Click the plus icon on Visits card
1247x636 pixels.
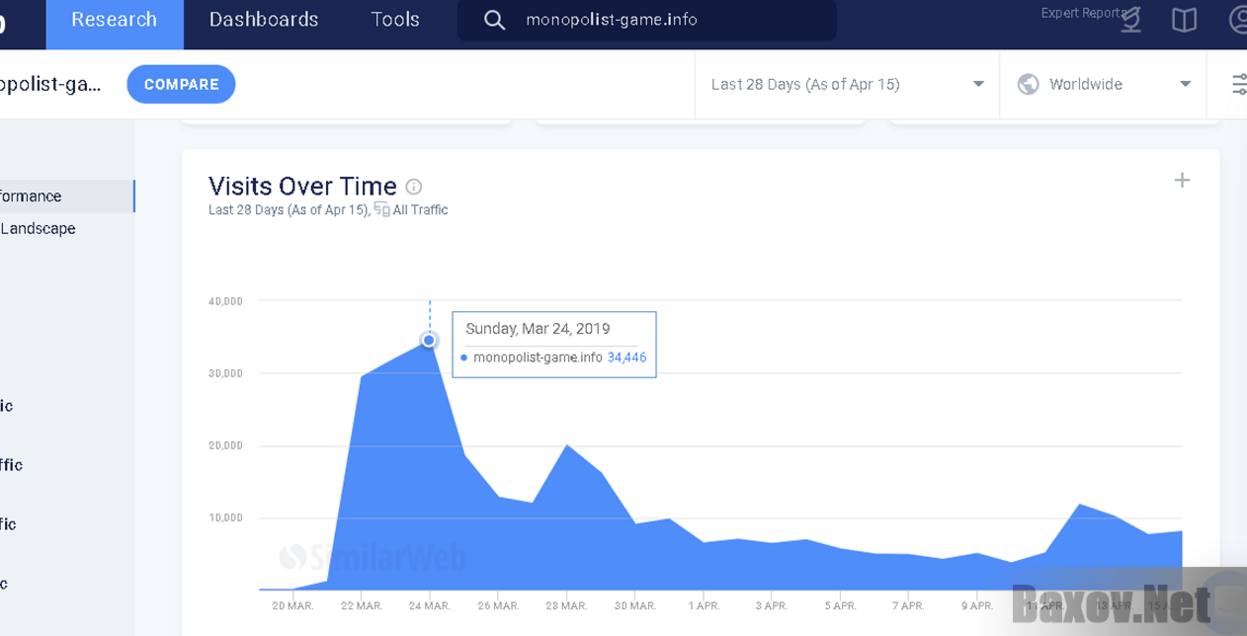click(1182, 180)
